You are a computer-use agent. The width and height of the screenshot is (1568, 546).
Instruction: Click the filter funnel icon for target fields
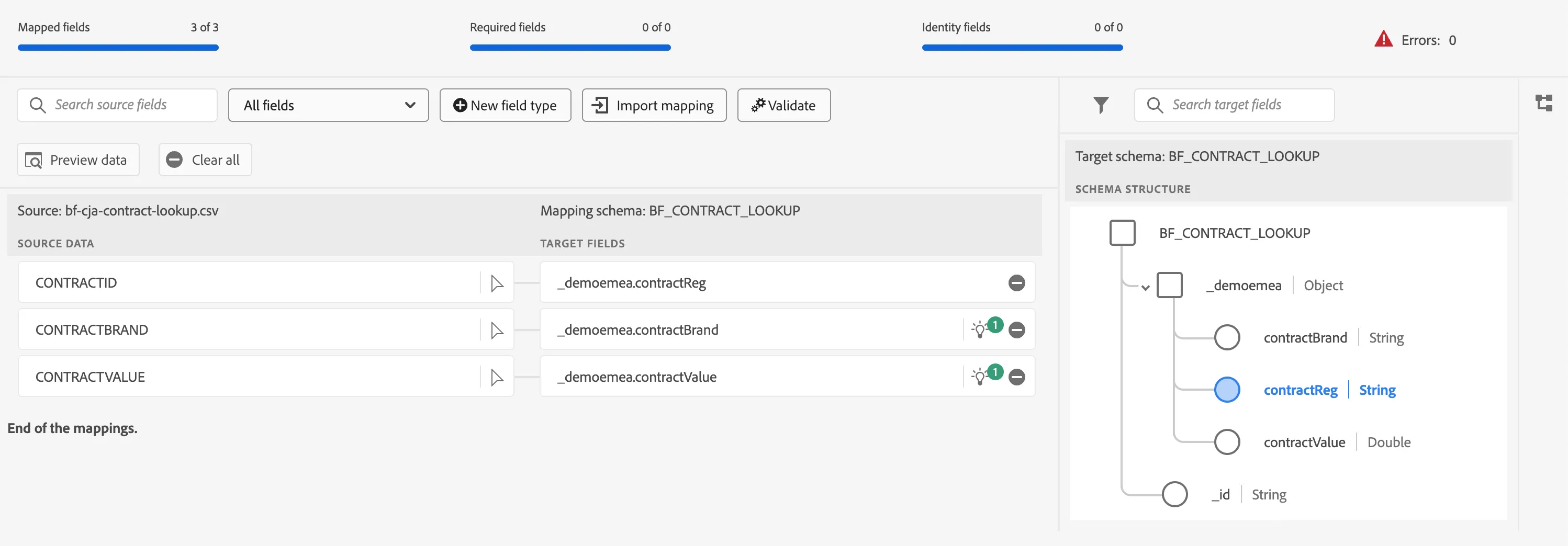pos(1101,105)
